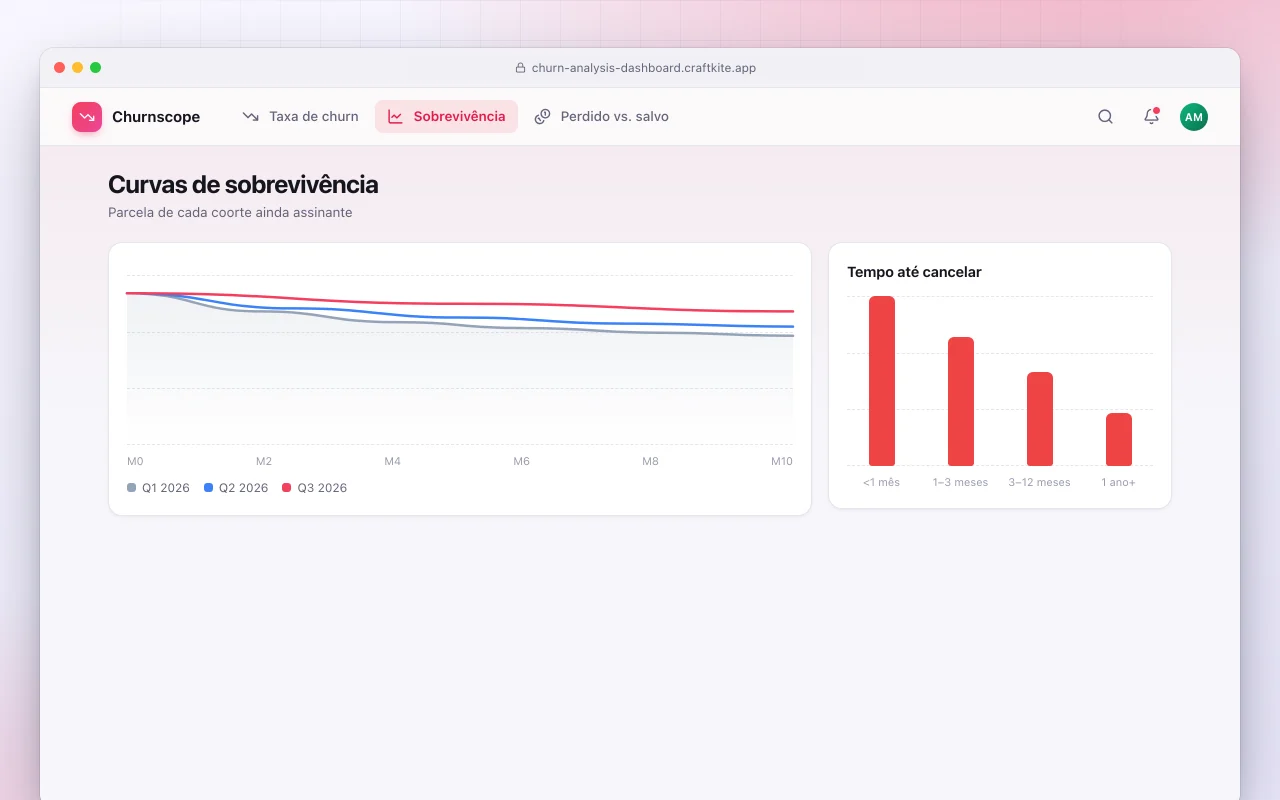
Task: Click the Churnscope brand name
Action: coord(156,117)
